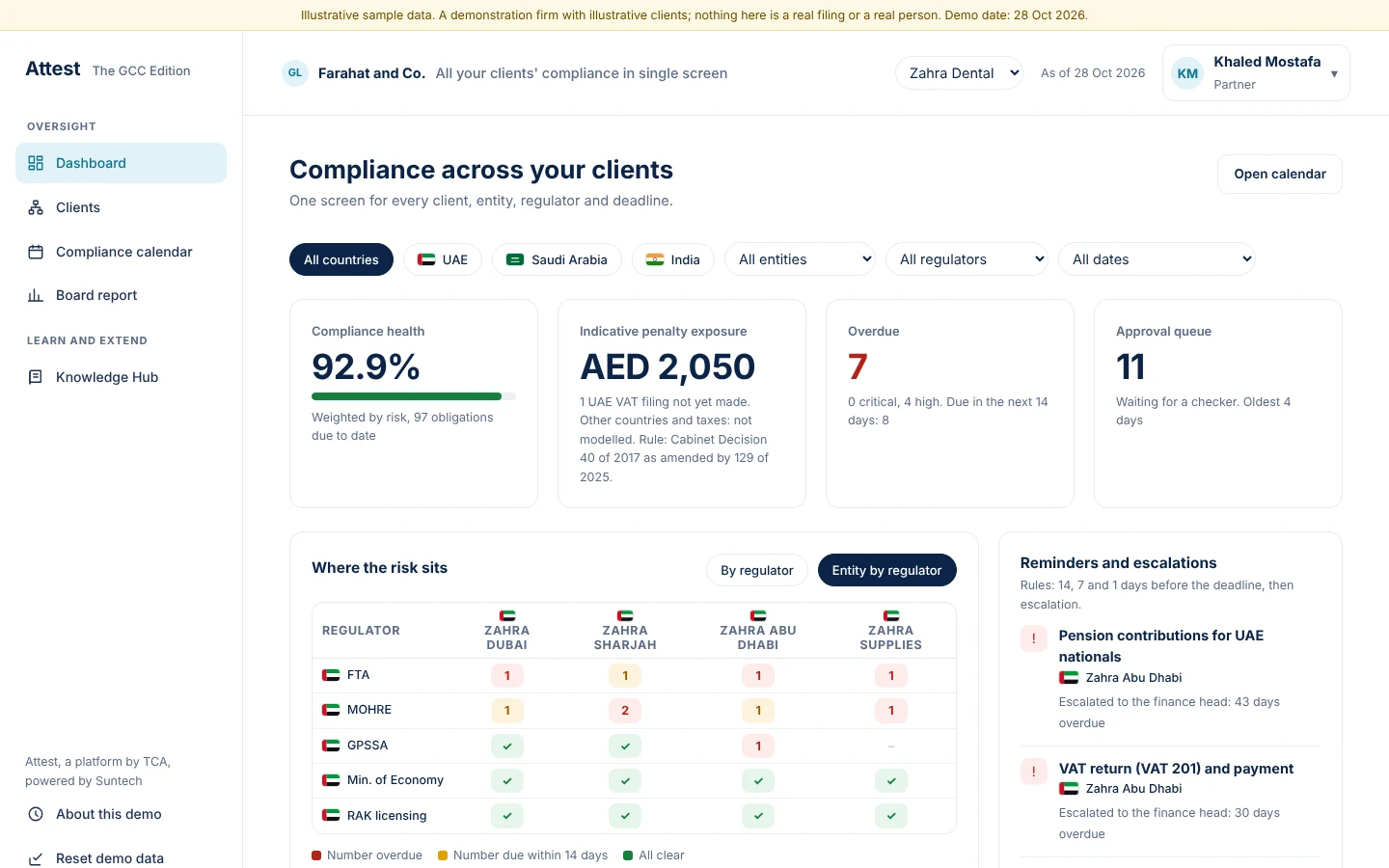
Task: Click the flag in the MOHRE row
Action: [331, 710]
